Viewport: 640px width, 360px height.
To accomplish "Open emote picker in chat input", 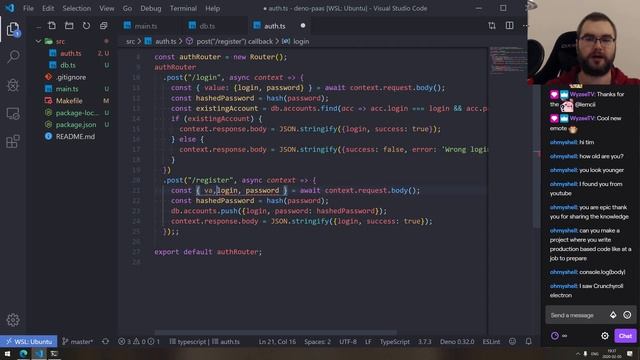I will pos(627,315).
